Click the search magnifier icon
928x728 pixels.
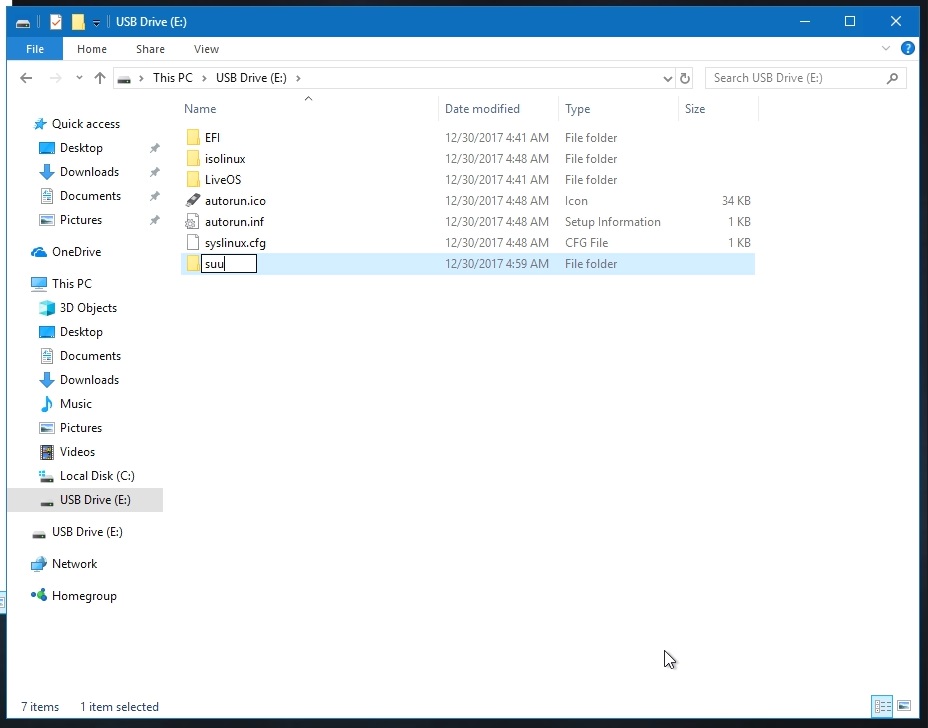tap(892, 78)
